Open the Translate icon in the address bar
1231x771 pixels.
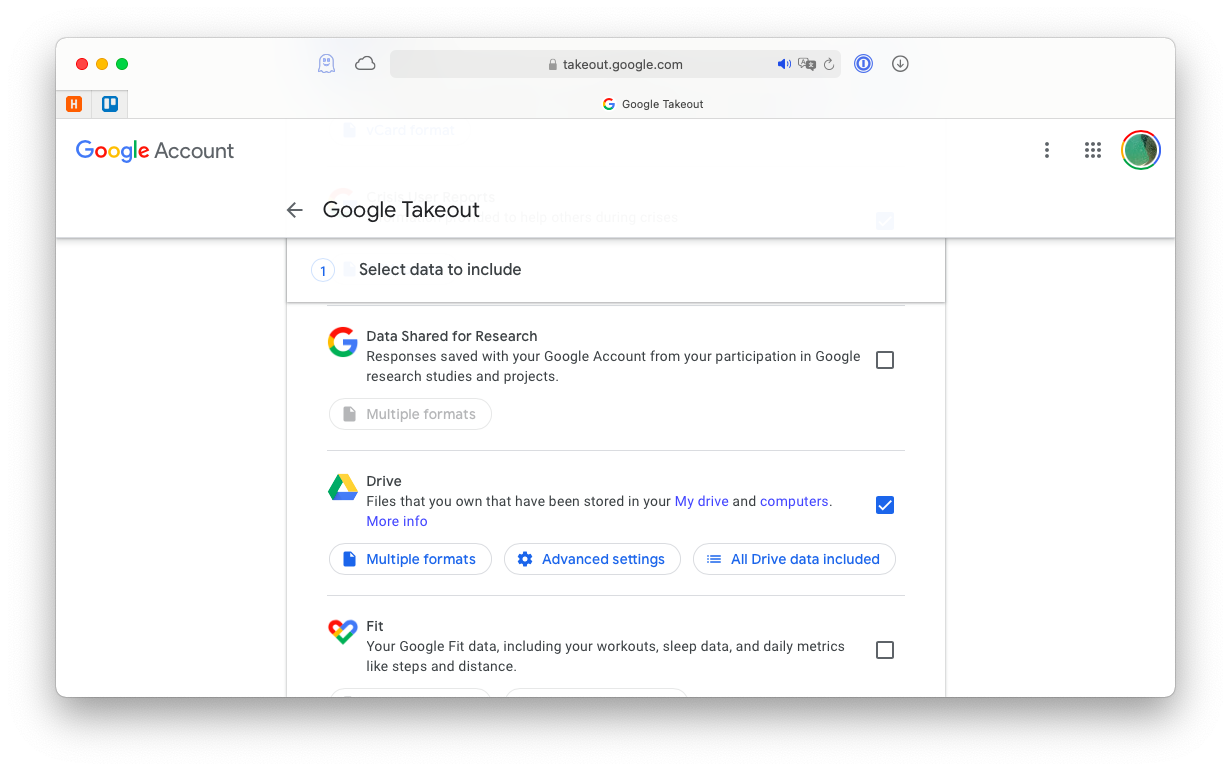tap(807, 63)
